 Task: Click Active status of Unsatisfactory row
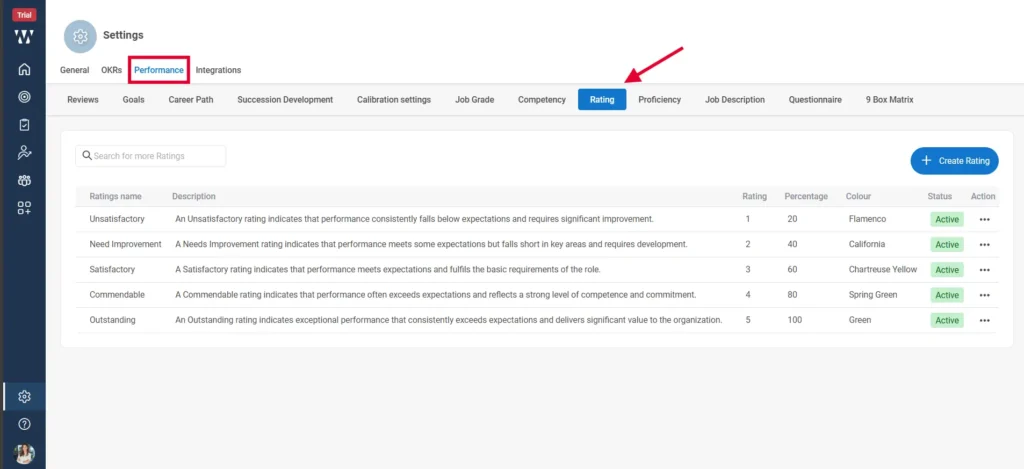(x=947, y=219)
